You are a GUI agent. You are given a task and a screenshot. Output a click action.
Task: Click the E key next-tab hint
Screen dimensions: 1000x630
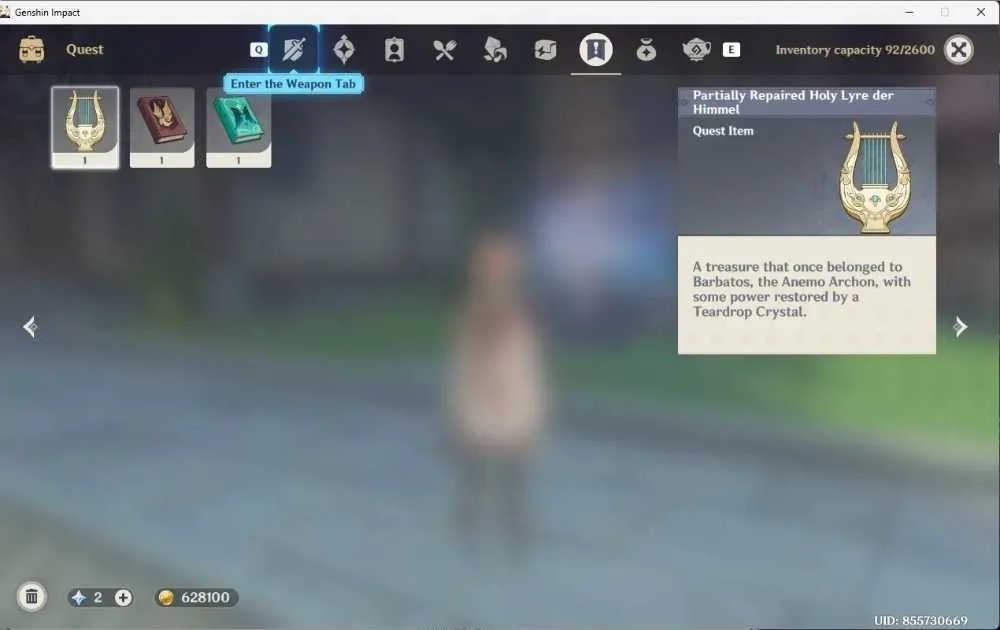(x=732, y=50)
